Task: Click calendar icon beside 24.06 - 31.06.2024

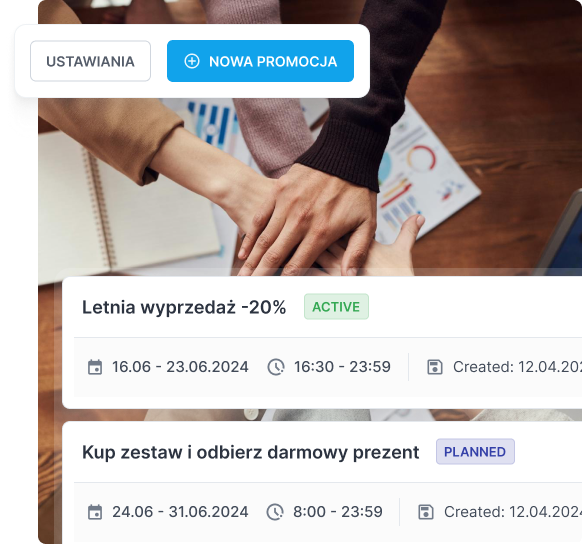Action: click(x=95, y=512)
